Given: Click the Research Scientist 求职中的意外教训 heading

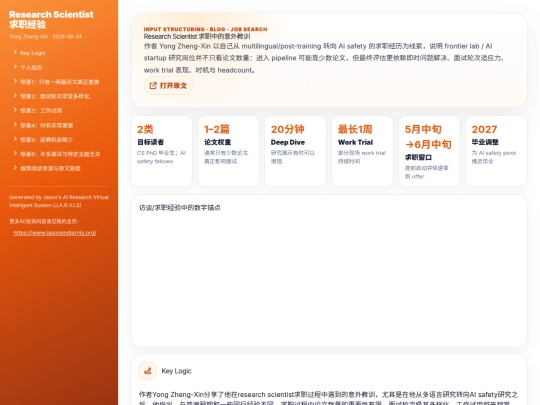Looking at the screenshot, I should coord(197,37).
